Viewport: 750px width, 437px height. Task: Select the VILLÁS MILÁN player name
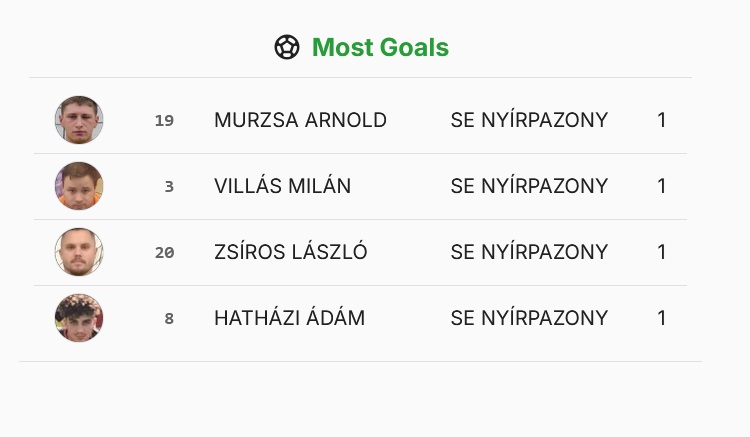tap(283, 186)
